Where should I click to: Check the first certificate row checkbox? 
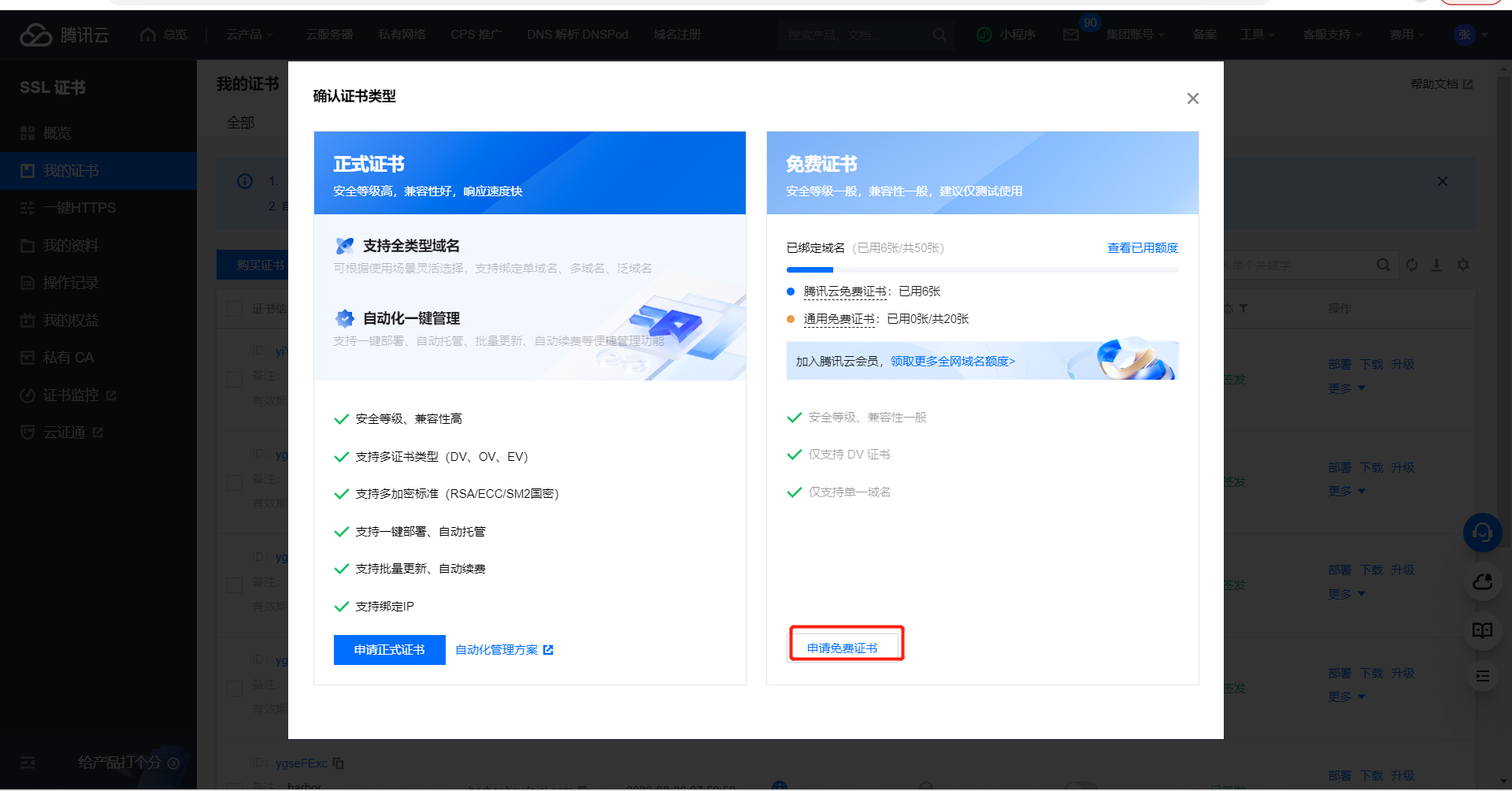point(235,380)
